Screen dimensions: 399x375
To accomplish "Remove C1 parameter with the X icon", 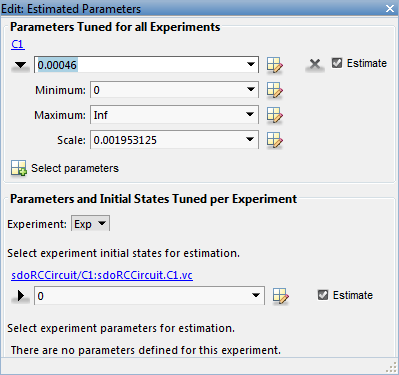I will point(315,64).
